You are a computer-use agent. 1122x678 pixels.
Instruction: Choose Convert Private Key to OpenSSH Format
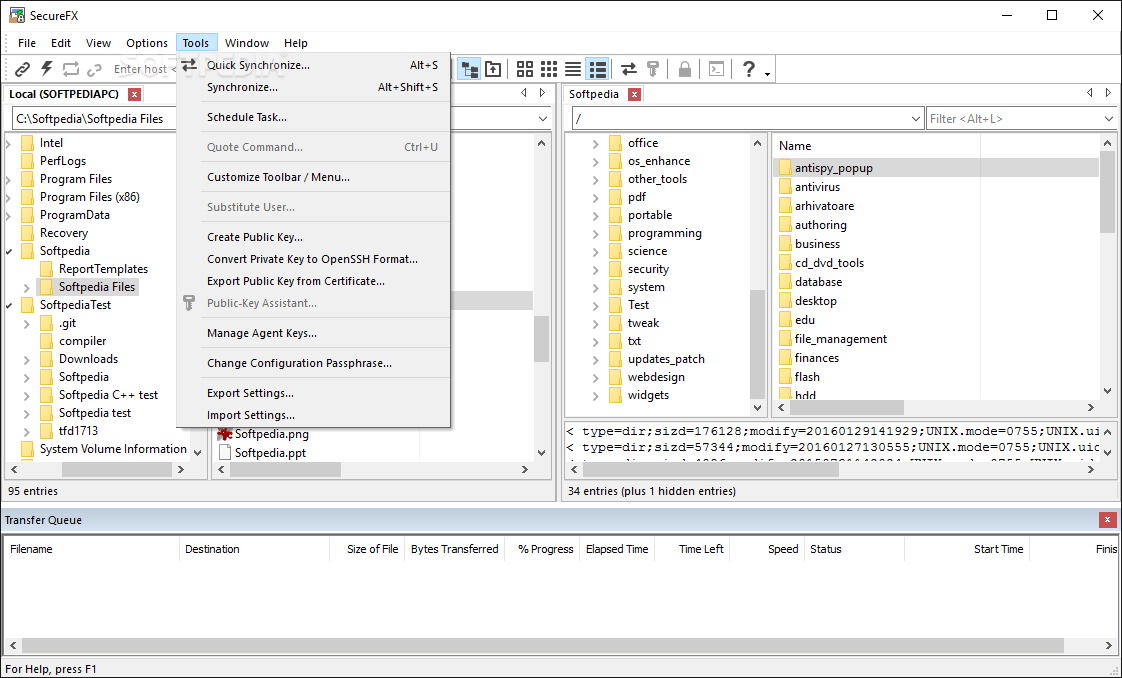coord(313,260)
